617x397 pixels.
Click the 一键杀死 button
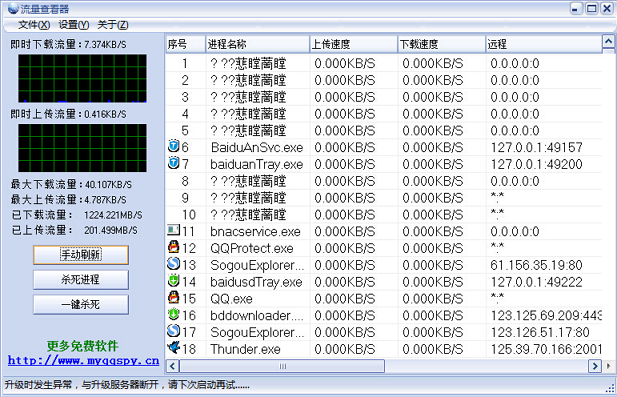tap(81, 304)
